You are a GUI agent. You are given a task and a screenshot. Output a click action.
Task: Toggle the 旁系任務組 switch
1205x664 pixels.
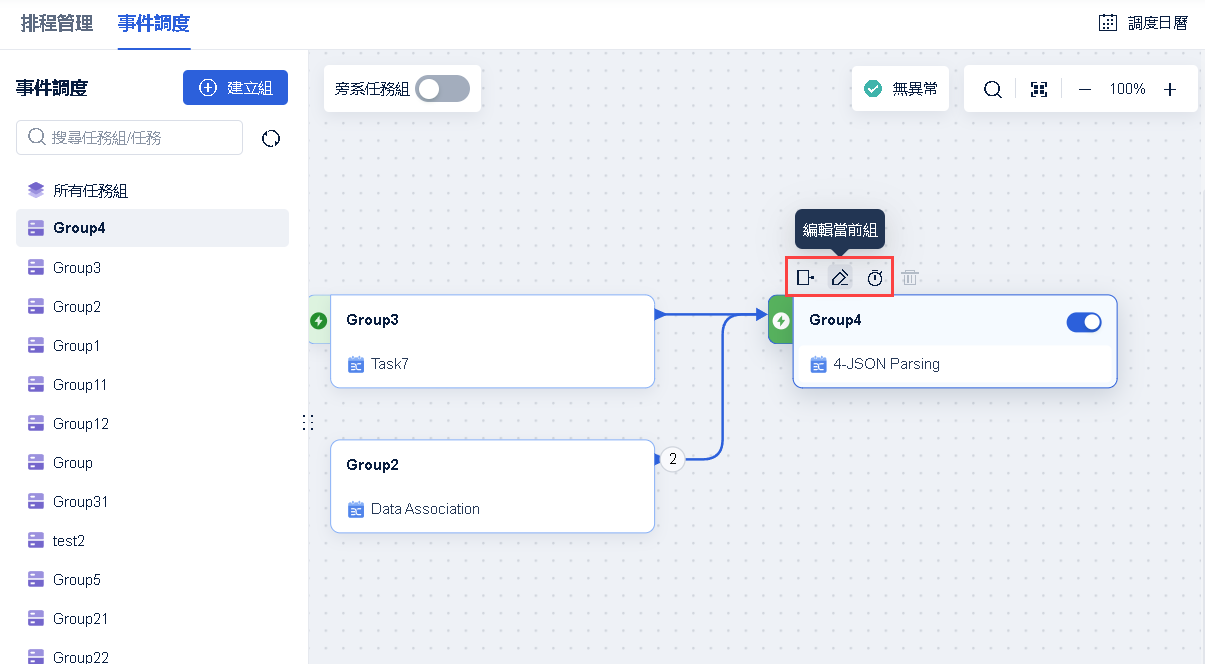(x=442, y=89)
